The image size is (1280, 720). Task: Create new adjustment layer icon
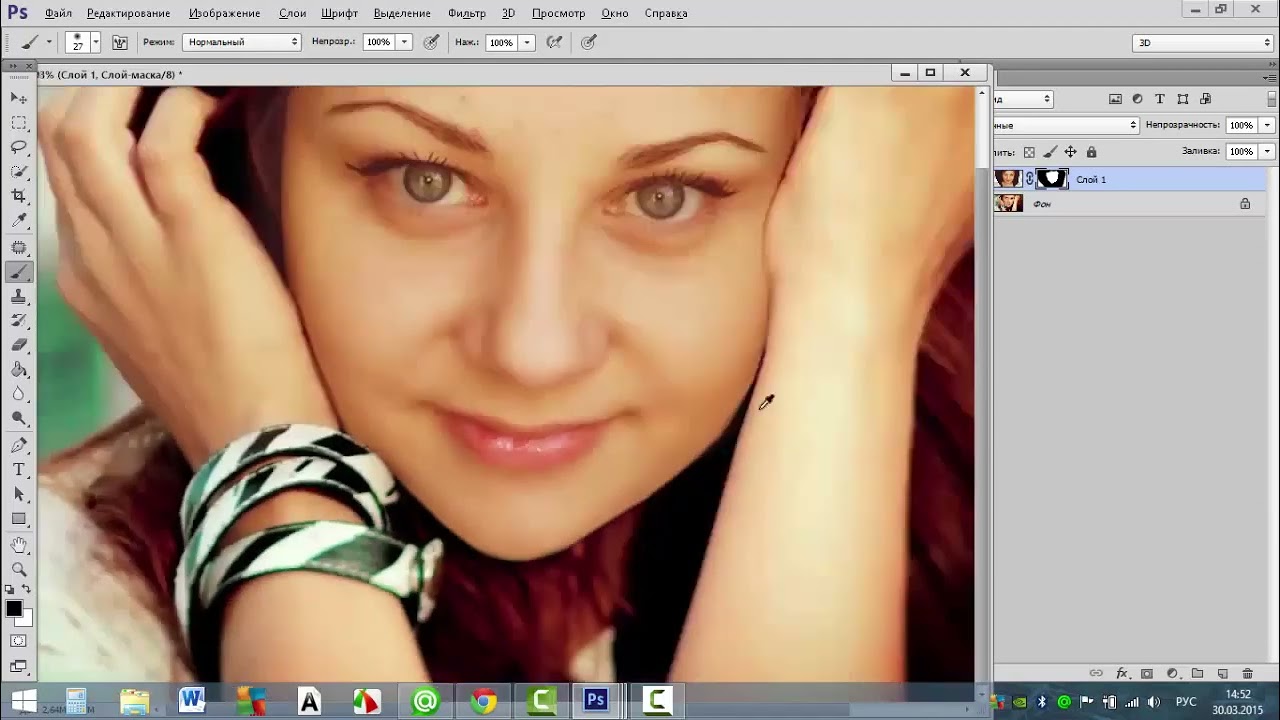coord(1172,674)
